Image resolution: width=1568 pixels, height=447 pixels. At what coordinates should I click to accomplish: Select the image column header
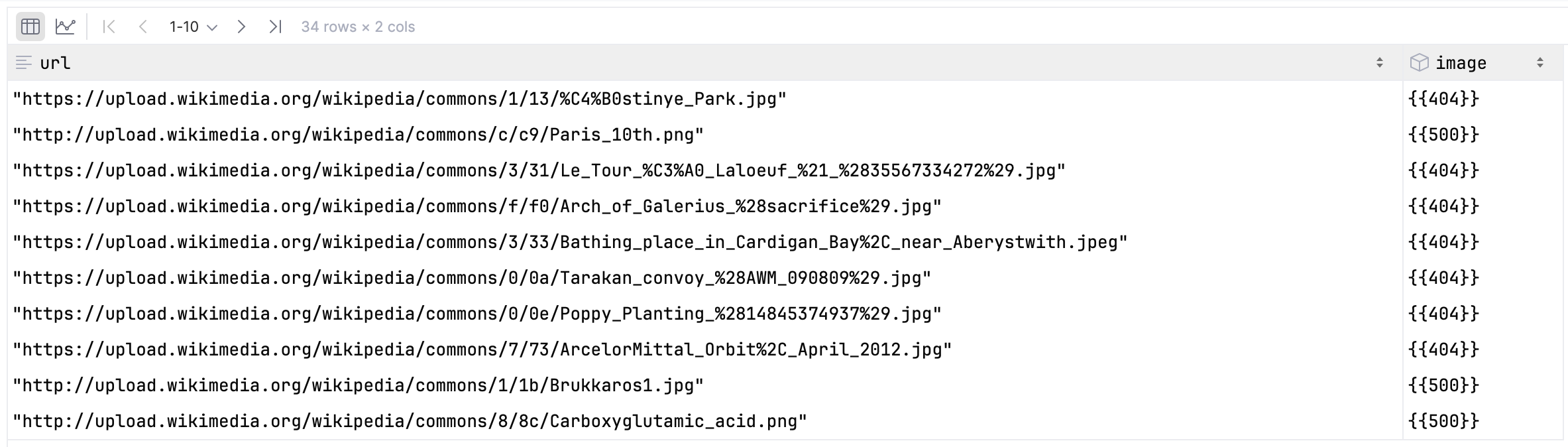pyautogui.click(x=1461, y=63)
